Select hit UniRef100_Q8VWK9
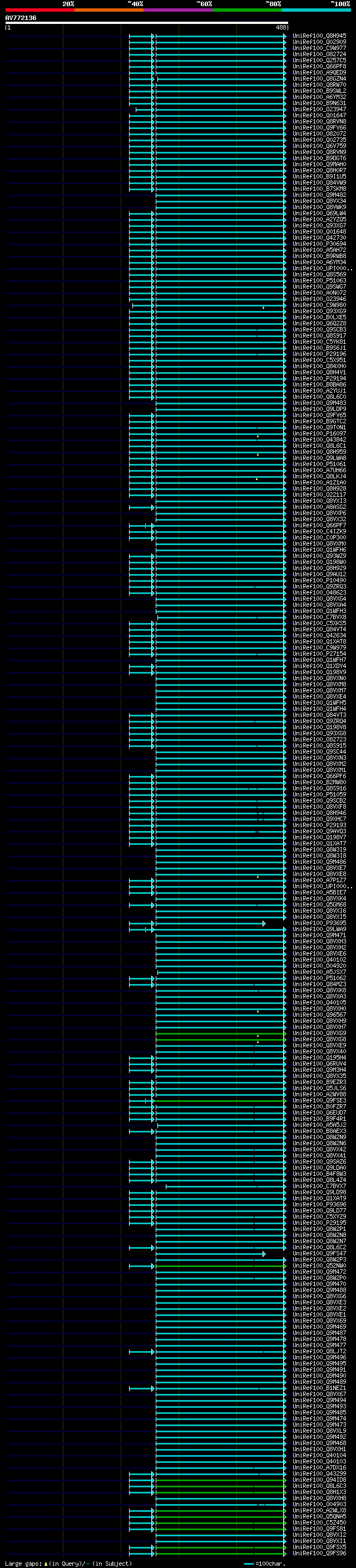Image resolution: width=356 pixels, height=1568 pixels. pos(319,207)
